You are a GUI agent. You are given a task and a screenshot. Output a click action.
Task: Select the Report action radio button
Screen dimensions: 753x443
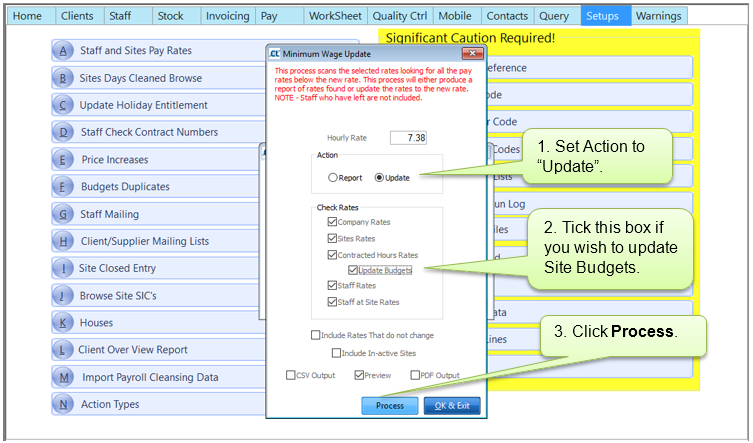333,178
